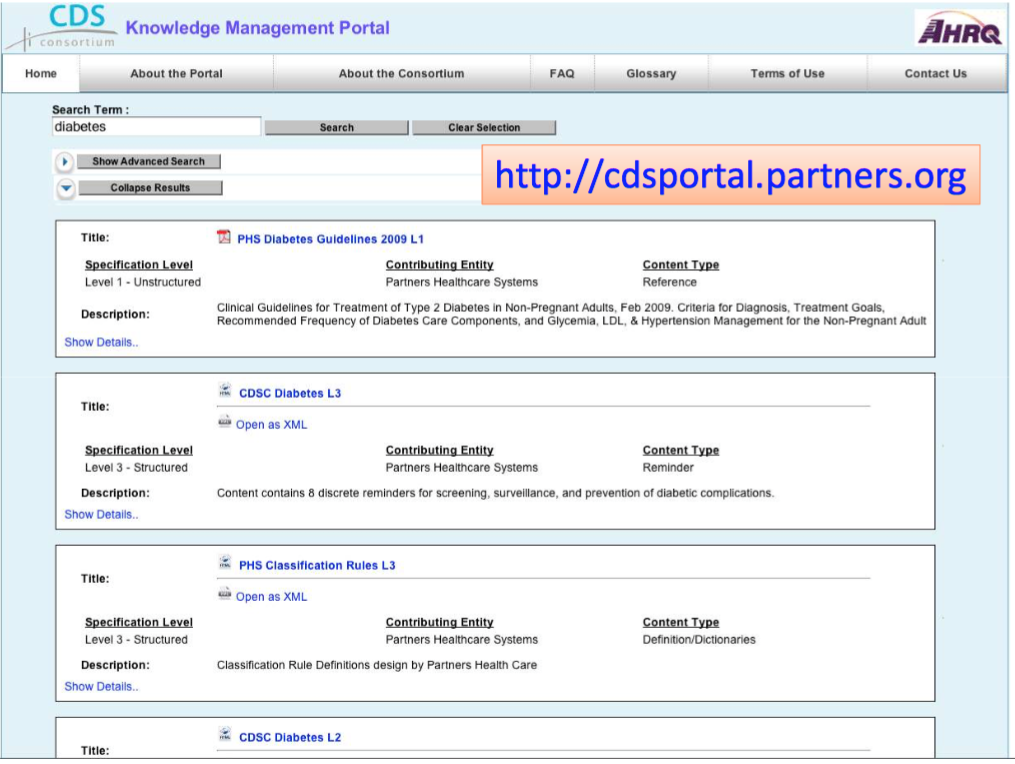Click the Definition/Dictionaries content type value
The width and height of the screenshot is (1015, 764).
point(698,640)
